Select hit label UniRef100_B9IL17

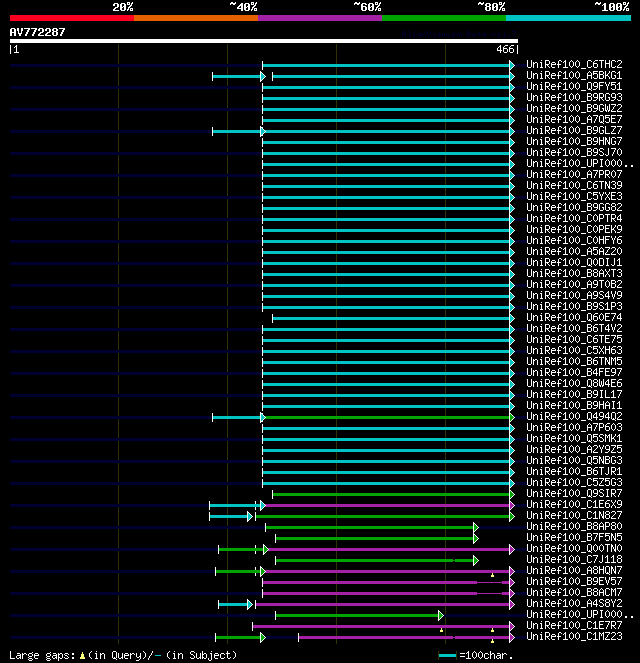click(x=574, y=394)
